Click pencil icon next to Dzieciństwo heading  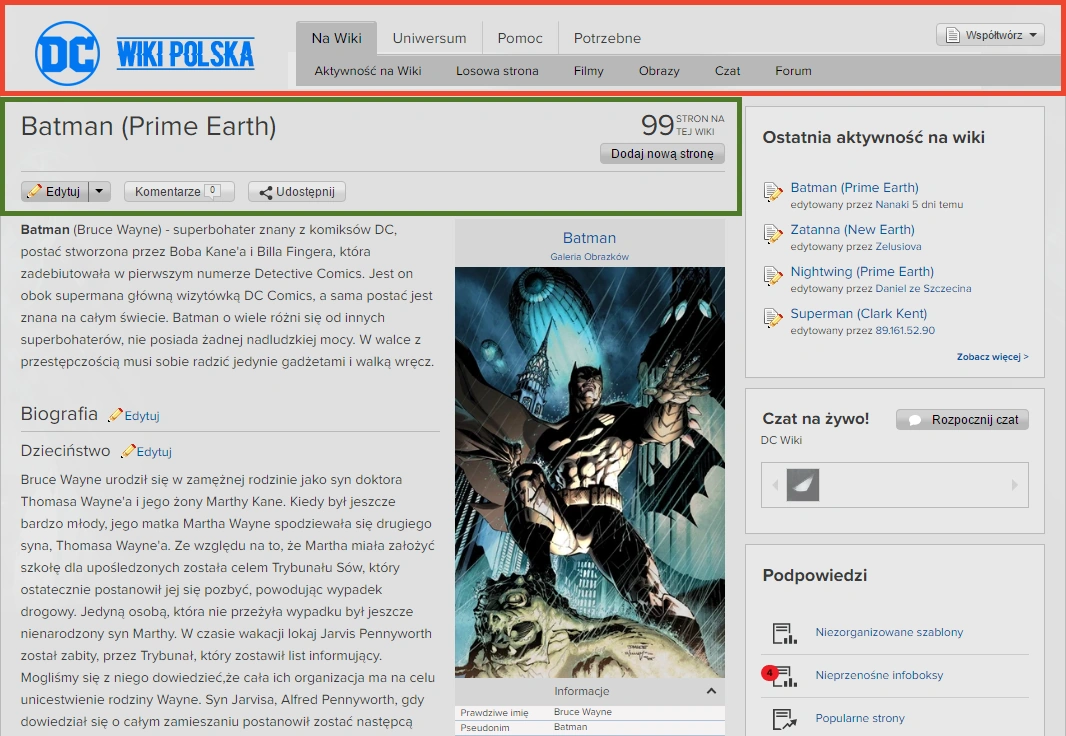tap(128, 451)
